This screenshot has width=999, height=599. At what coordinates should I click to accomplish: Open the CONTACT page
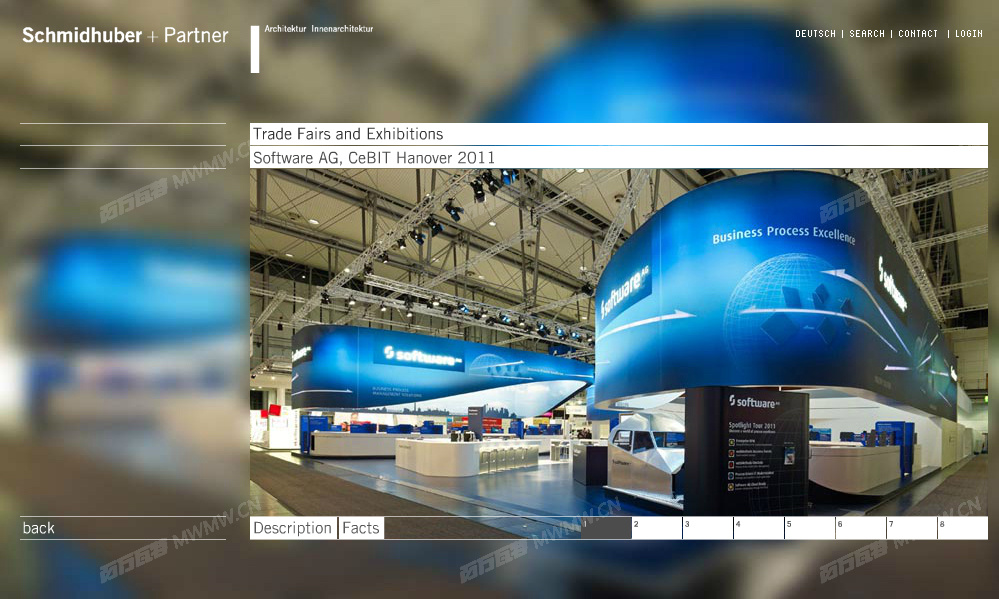point(917,34)
